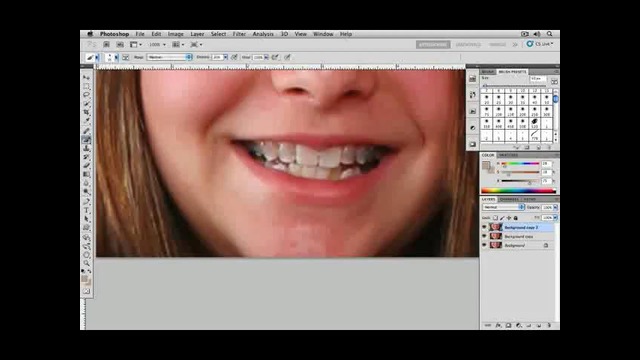This screenshot has height=360, width=640.
Task: Click the foreground color swatch in Color panel
Action: pos(485,165)
